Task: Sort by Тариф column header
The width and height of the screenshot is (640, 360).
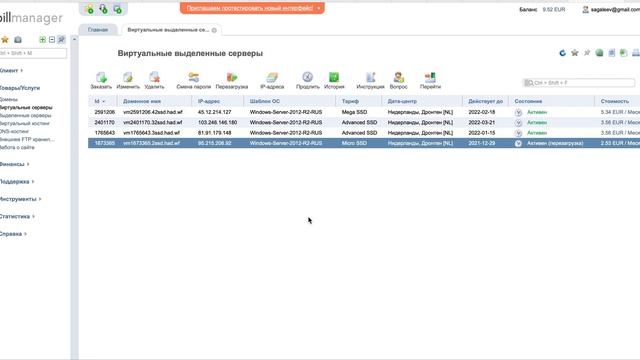Action: [x=358, y=101]
